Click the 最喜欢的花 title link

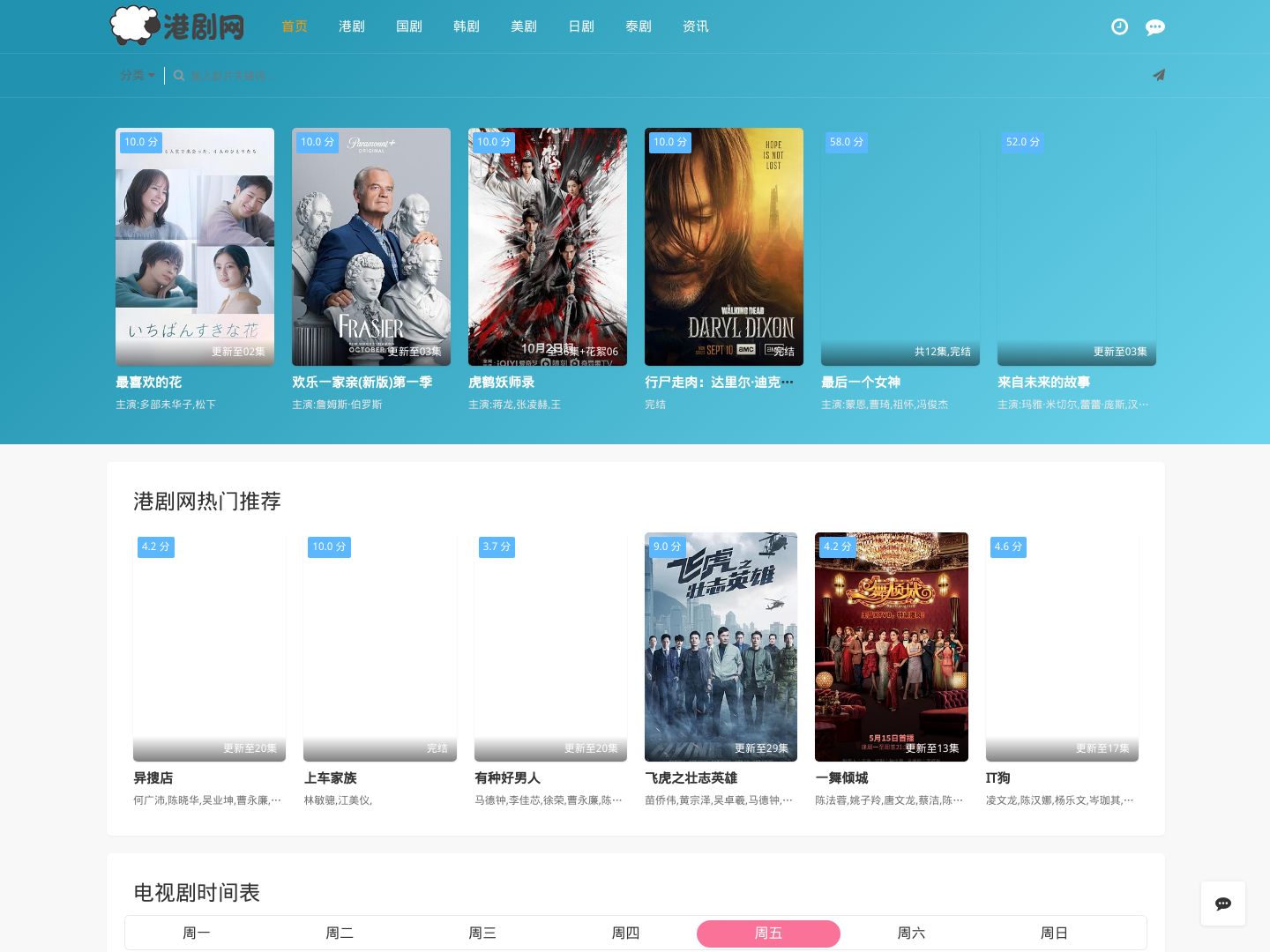tap(148, 382)
